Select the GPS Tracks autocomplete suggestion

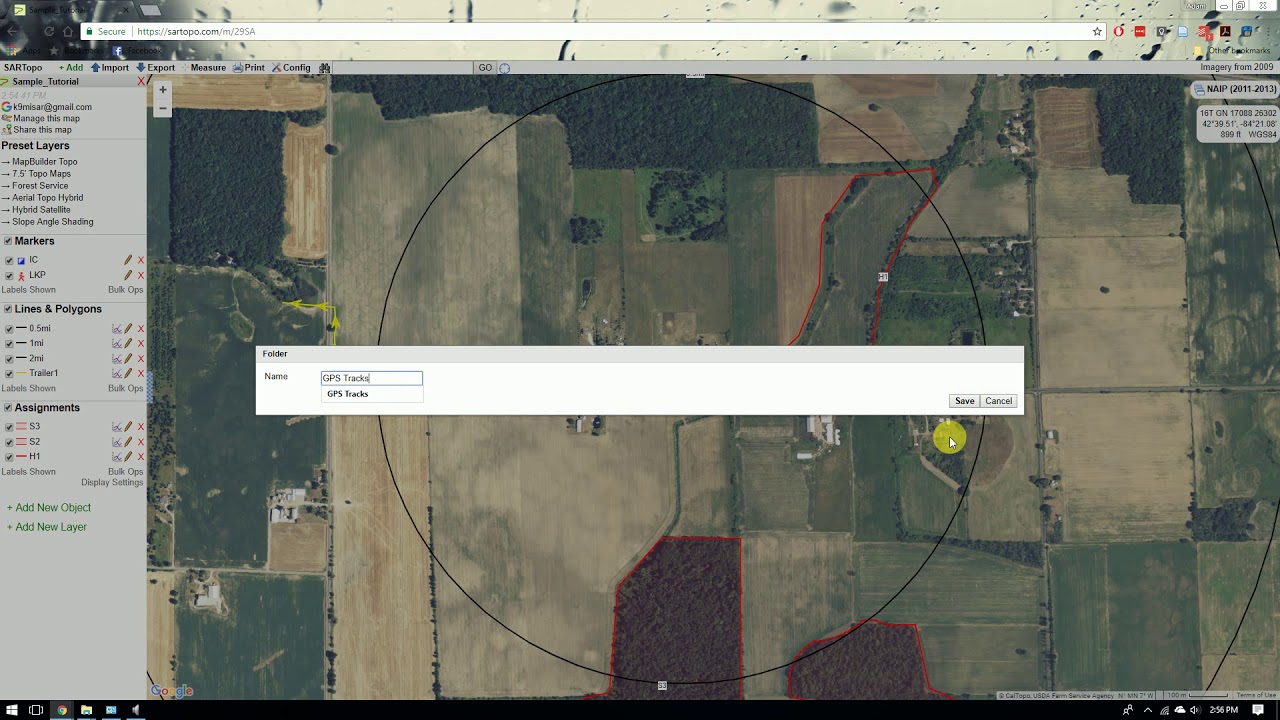click(x=348, y=394)
